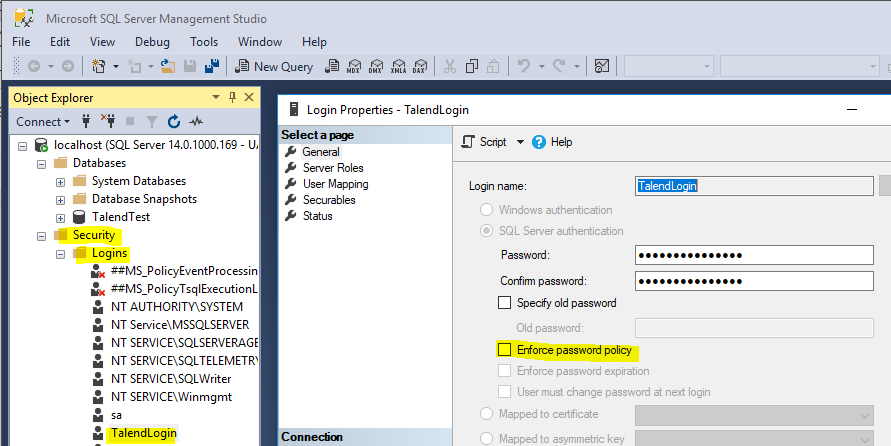Collapse the Databases folder node

click(x=41, y=164)
